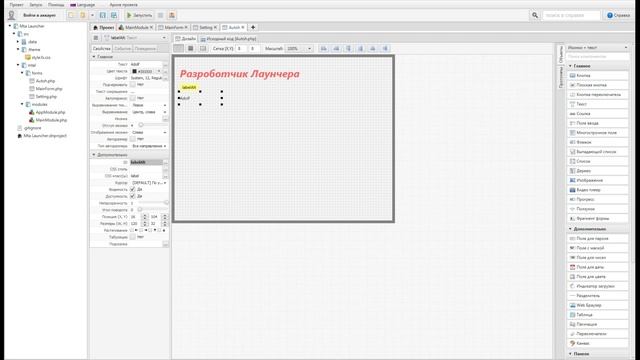
Task: Open the Справка help button
Action: pyautogui.click(x=618, y=15)
